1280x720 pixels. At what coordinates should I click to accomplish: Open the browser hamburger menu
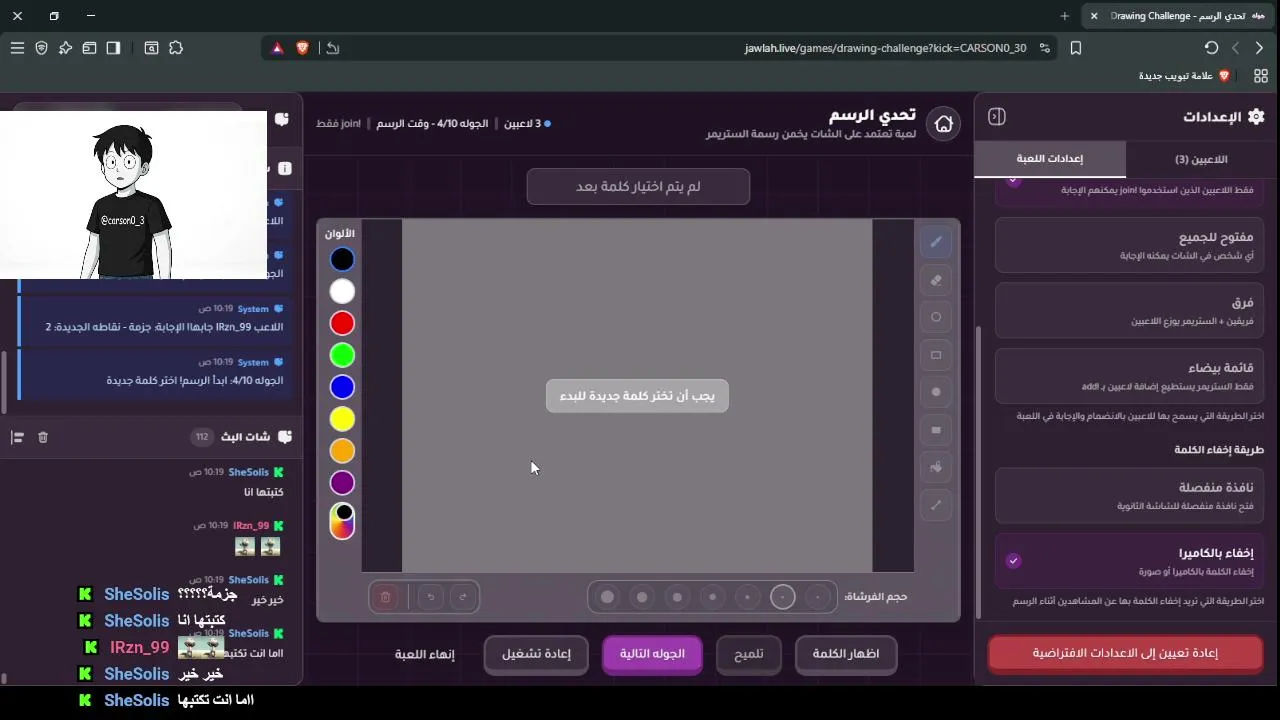pyautogui.click(x=17, y=48)
